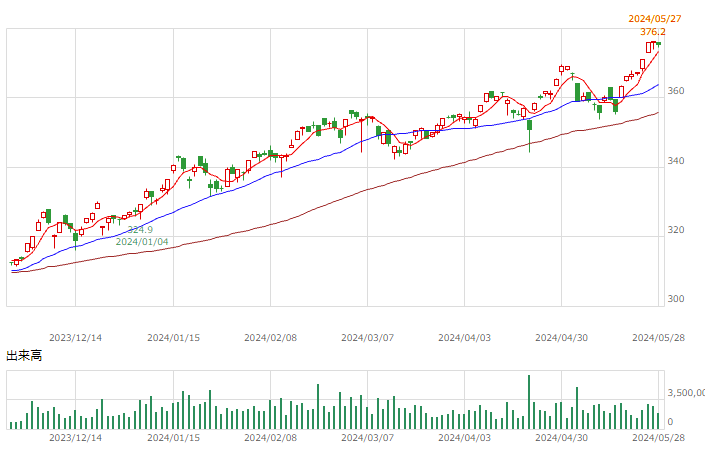The width and height of the screenshot is (705, 450).
Task: Click the 2023/12/14 date under volume chart
Action: tap(76, 437)
